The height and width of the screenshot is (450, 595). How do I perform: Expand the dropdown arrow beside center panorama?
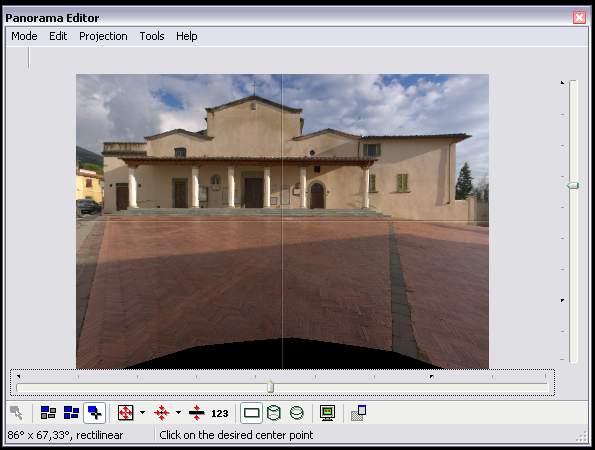178,412
